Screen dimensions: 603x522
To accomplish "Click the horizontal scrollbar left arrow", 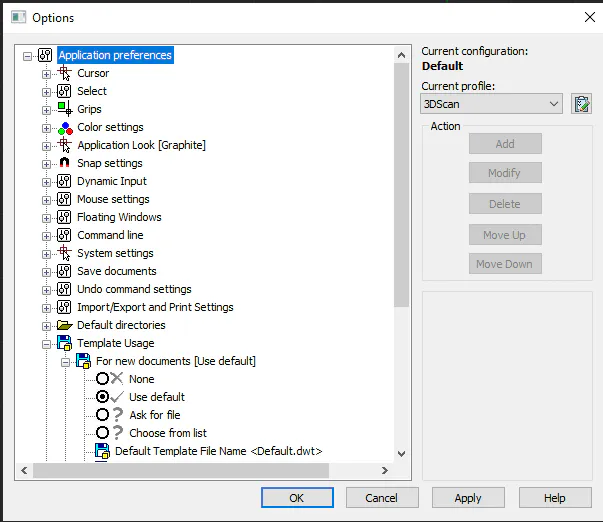I will click(24, 470).
